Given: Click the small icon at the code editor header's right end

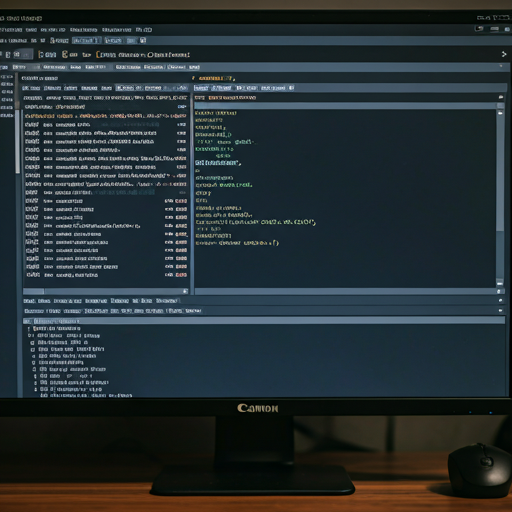Looking at the screenshot, I should (501, 97).
